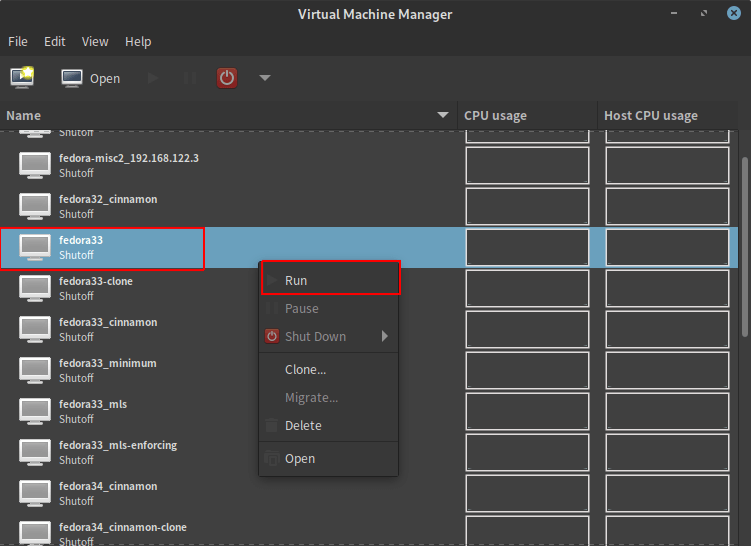The height and width of the screenshot is (546, 751).
Task: Select the fedora33_minimum monitor icon
Action: 35,370
